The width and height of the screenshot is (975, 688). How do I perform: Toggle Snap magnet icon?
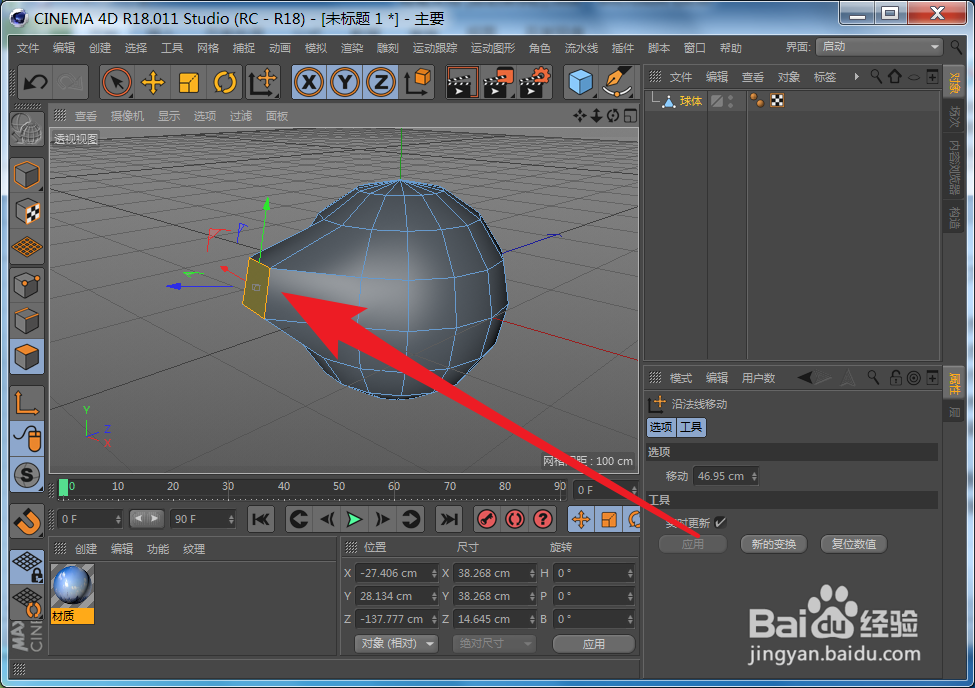[x=27, y=521]
